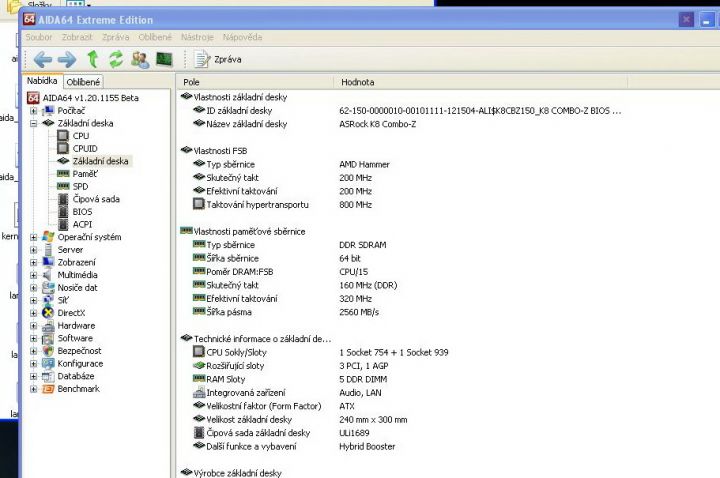This screenshot has width=720, height=478.
Task: Click the Multimédia speaker icon
Action: 48,275
